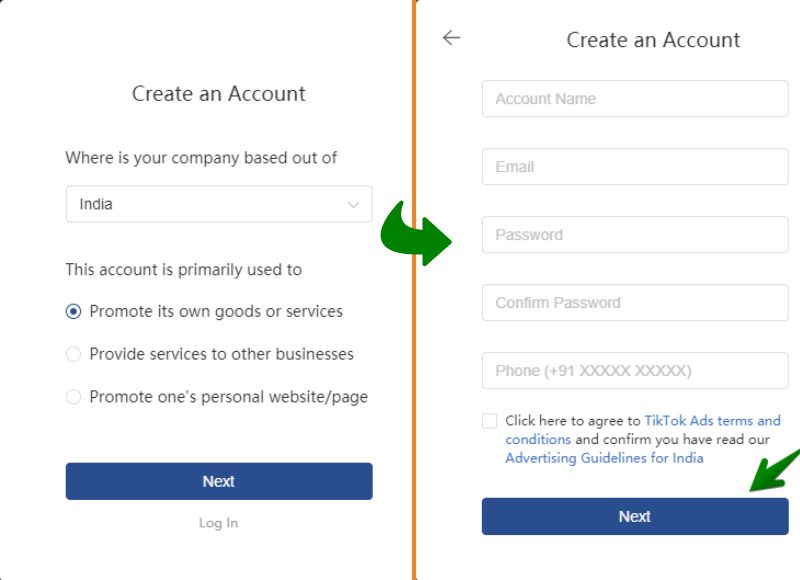The image size is (800, 580).
Task: Expand country list using chevron arrow
Action: click(x=353, y=204)
